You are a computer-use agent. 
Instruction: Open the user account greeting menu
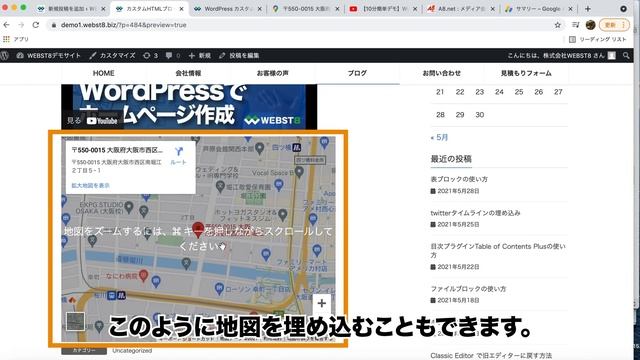[561, 56]
